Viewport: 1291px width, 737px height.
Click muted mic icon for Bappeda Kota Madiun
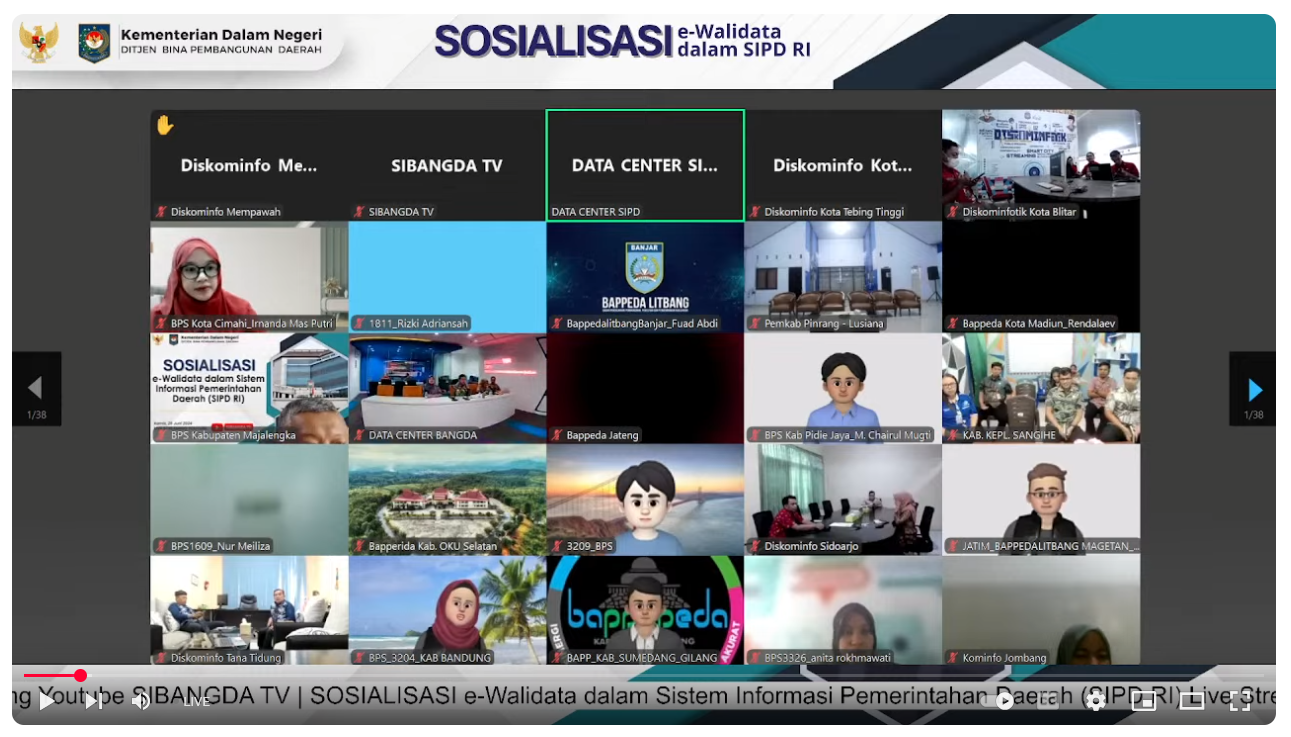tap(954, 324)
